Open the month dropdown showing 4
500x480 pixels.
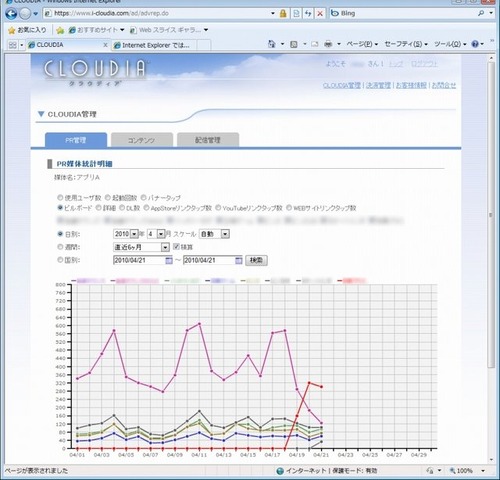coord(156,234)
